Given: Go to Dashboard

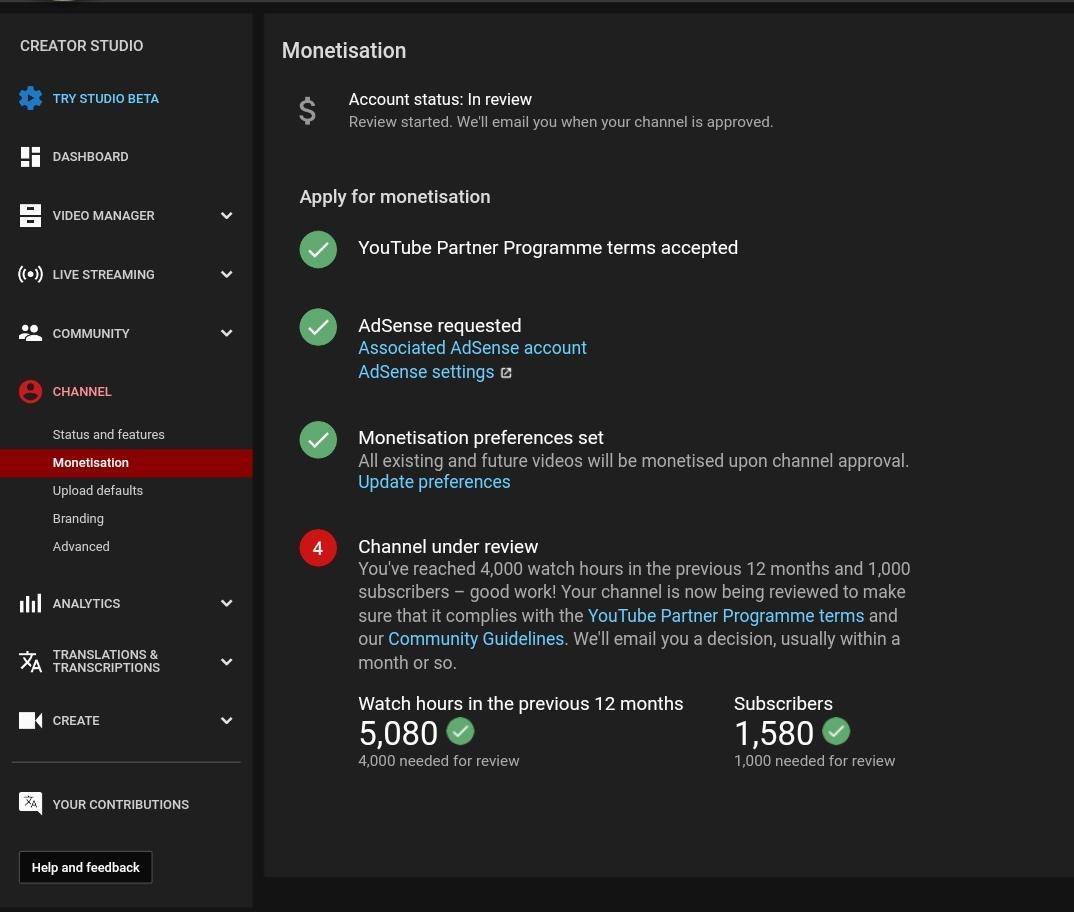Looking at the screenshot, I should pos(90,157).
